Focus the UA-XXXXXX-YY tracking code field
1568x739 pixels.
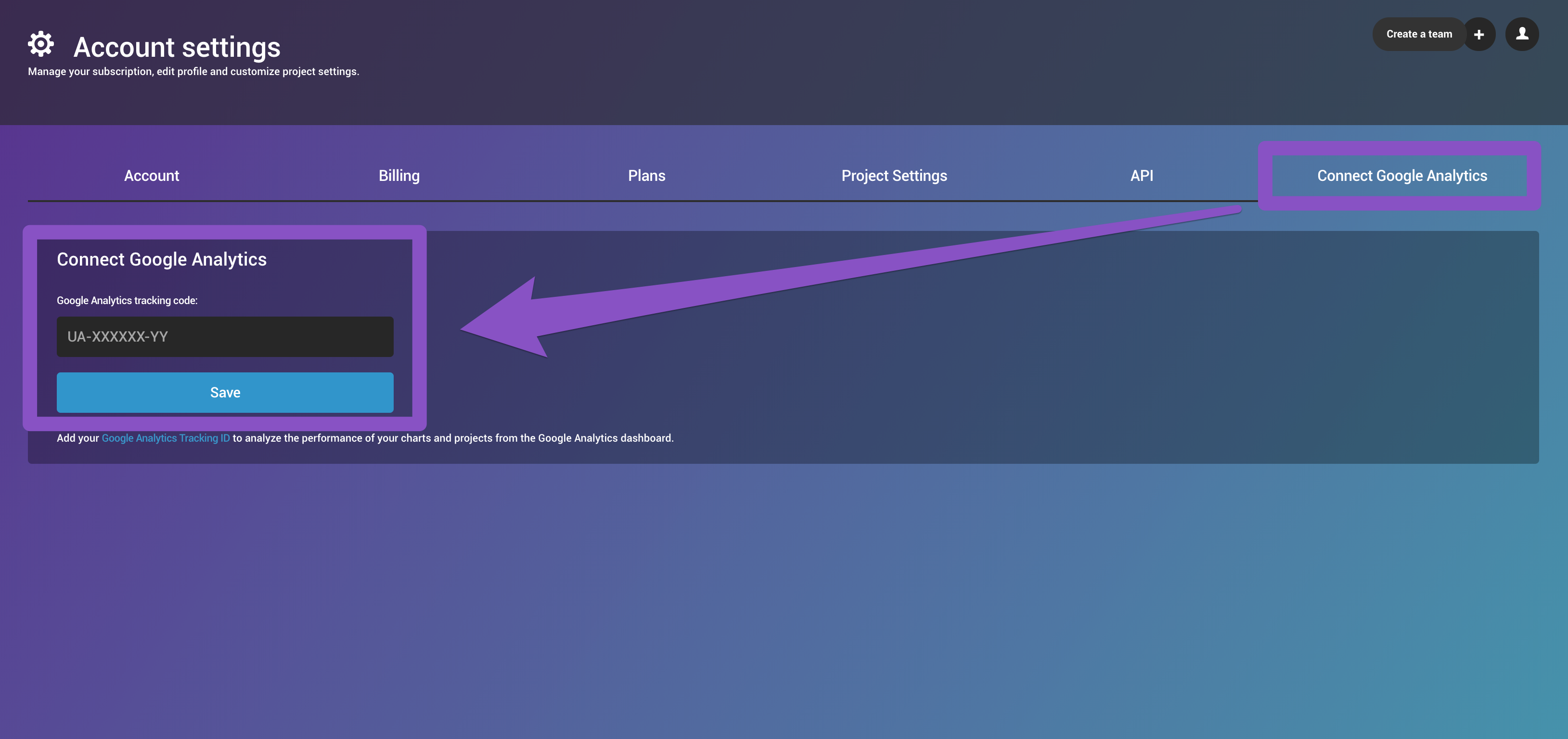click(225, 337)
